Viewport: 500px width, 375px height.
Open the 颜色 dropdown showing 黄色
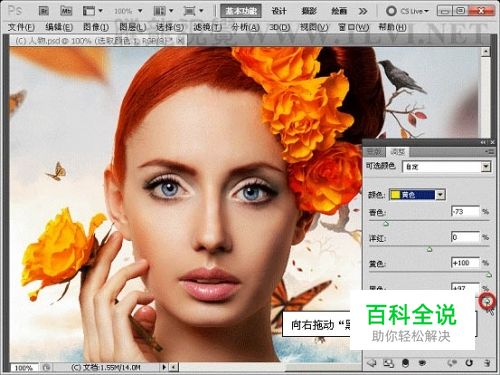[x=417, y=195]
